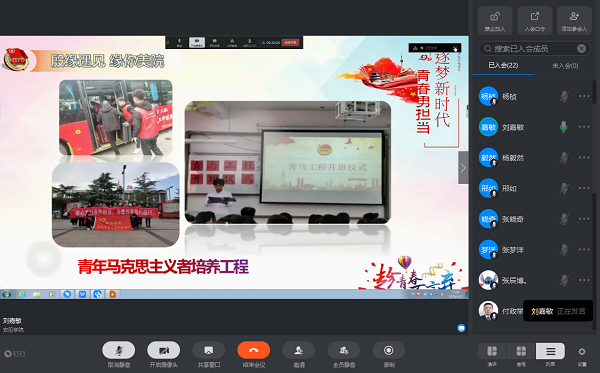Viewport: 600px width, 373px height.
Task: Turn on the camera toggle
Action: (x=164, y=350)
